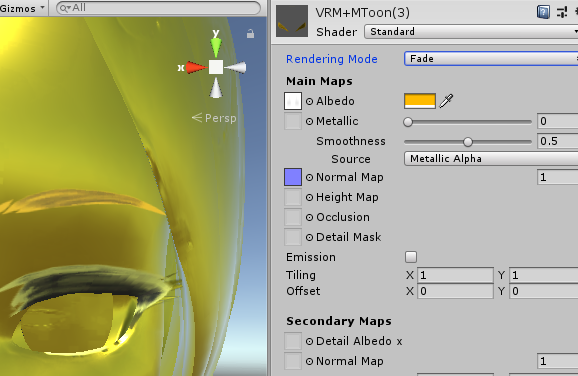The image size is (578, 376).
Task: Click the Albedo texture slot
Action: pyautogui.click(x=293, y=101)
